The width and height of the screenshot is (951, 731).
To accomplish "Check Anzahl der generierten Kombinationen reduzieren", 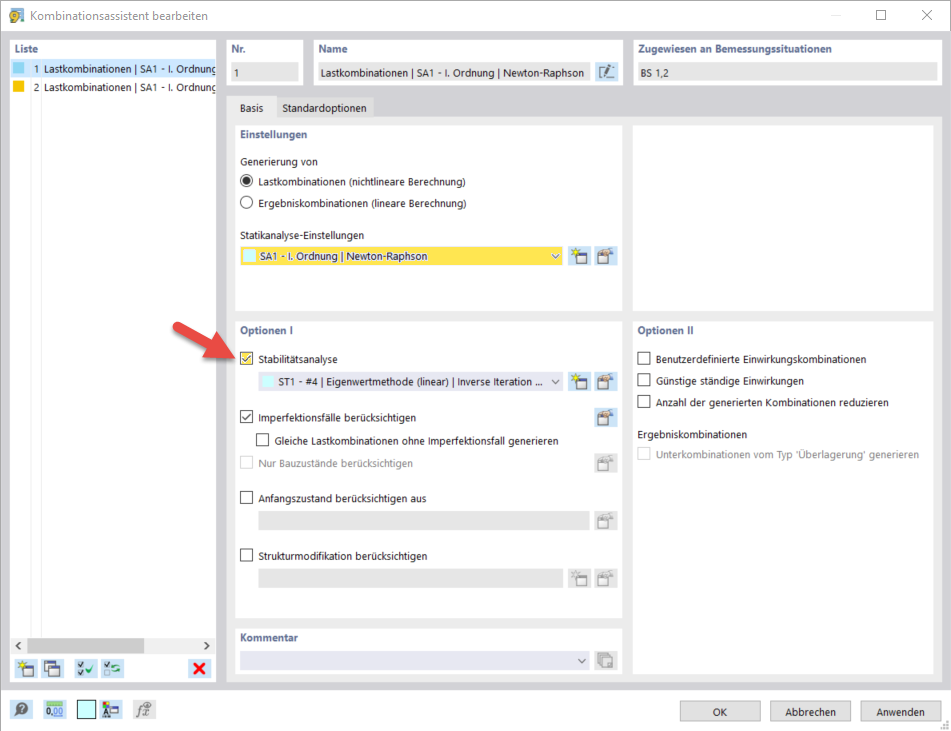I will [644, 402].
